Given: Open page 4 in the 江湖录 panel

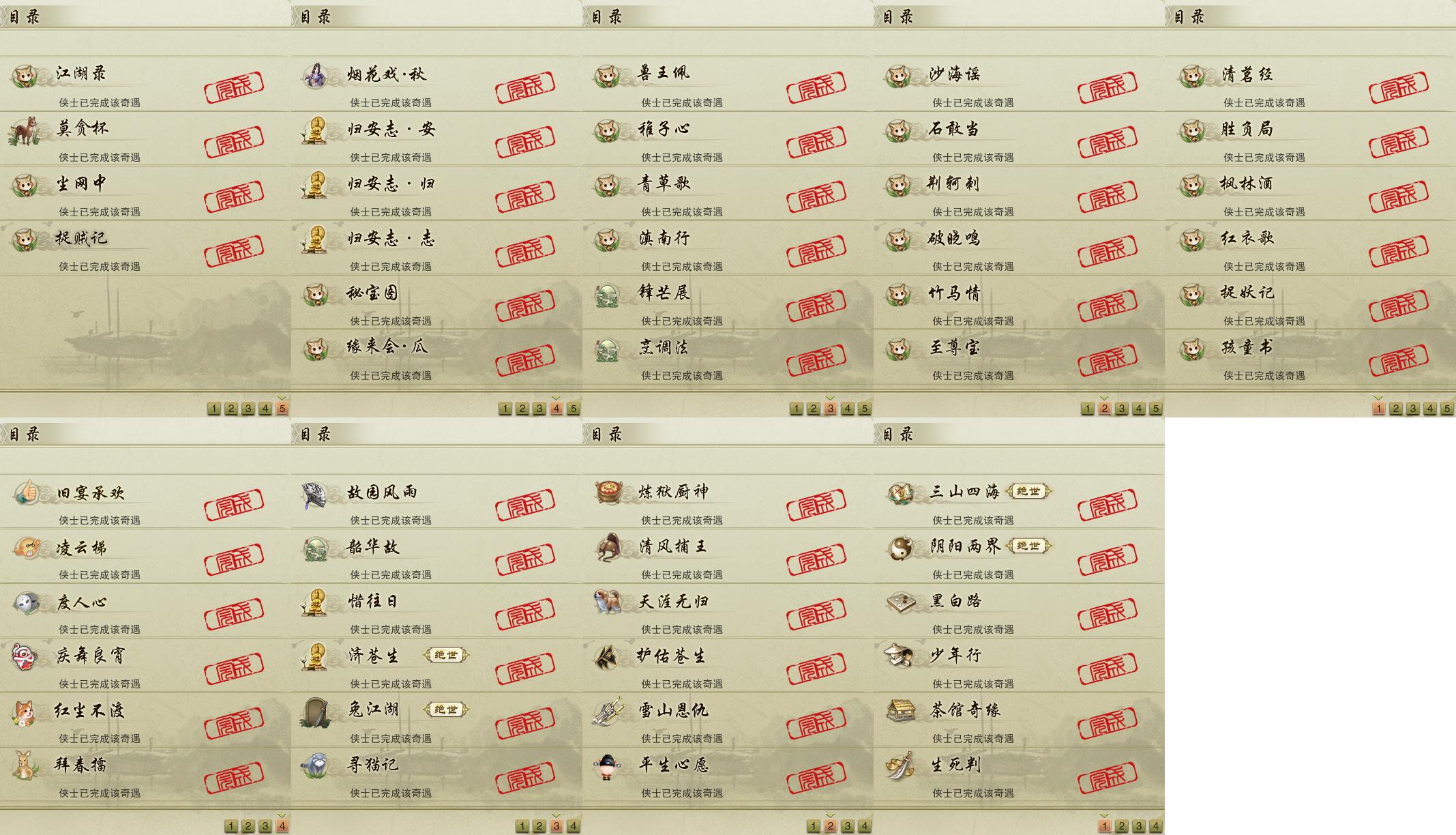Looking at the screenshot, I should [x=265, y=409].
